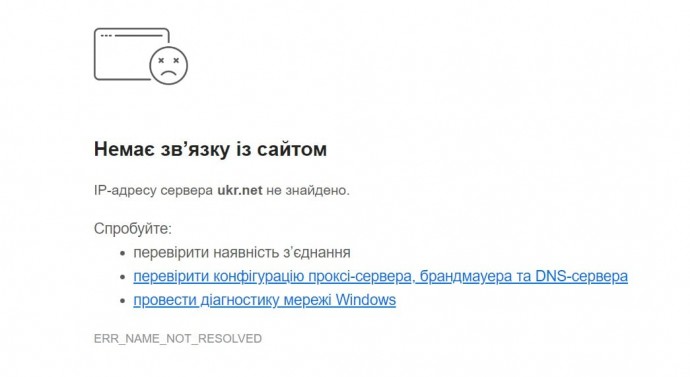
Task: Click the word Windows in diagnostics link
Action: 366,300
